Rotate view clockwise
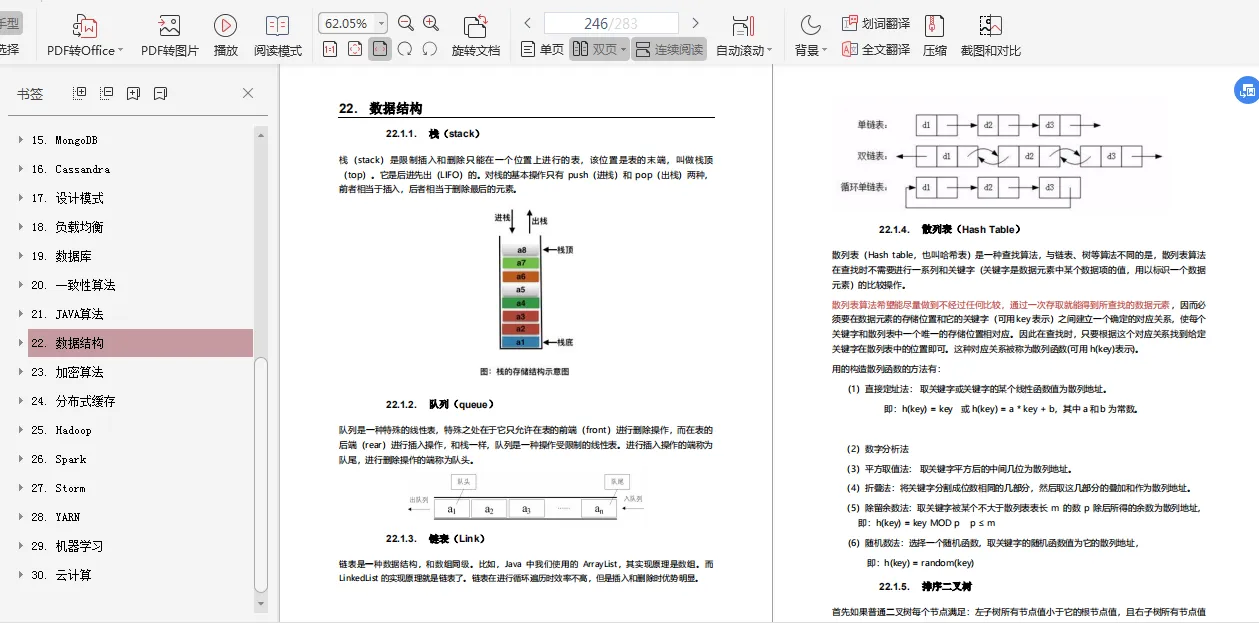 pos(405,49)
